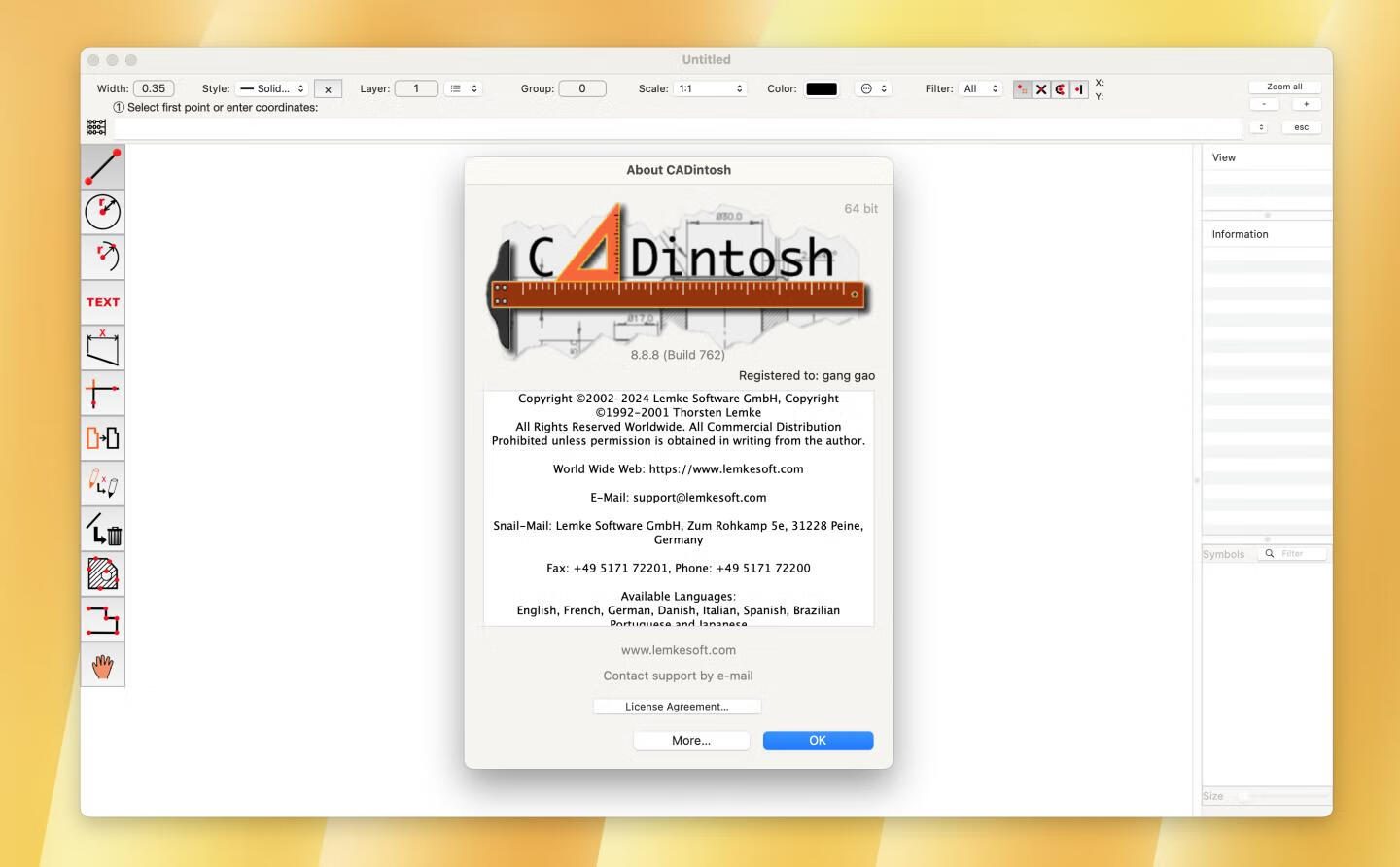Click OK to close About dialog

click(x=818, y=741)
